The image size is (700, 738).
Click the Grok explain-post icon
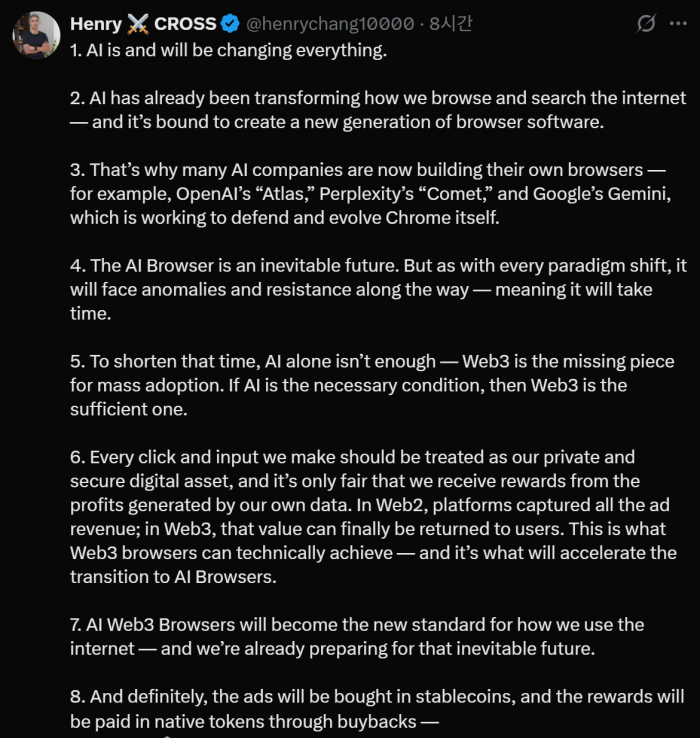pos(646,23)
